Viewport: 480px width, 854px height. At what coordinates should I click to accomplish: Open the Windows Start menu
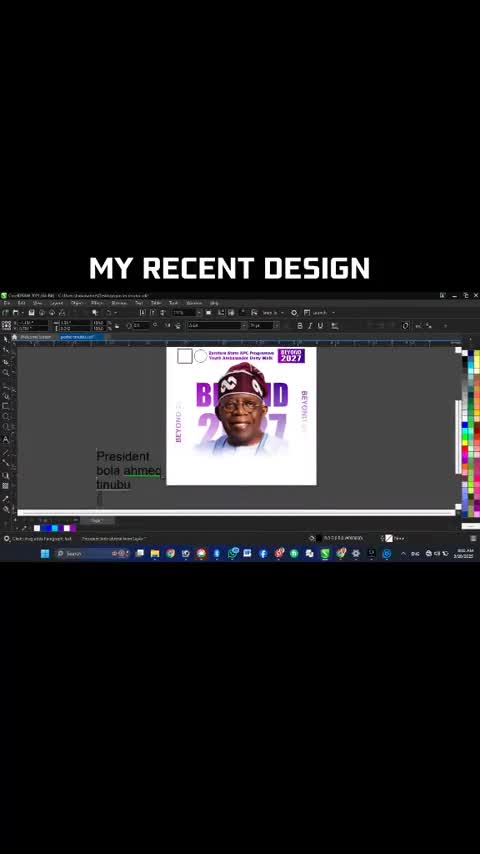45,553
